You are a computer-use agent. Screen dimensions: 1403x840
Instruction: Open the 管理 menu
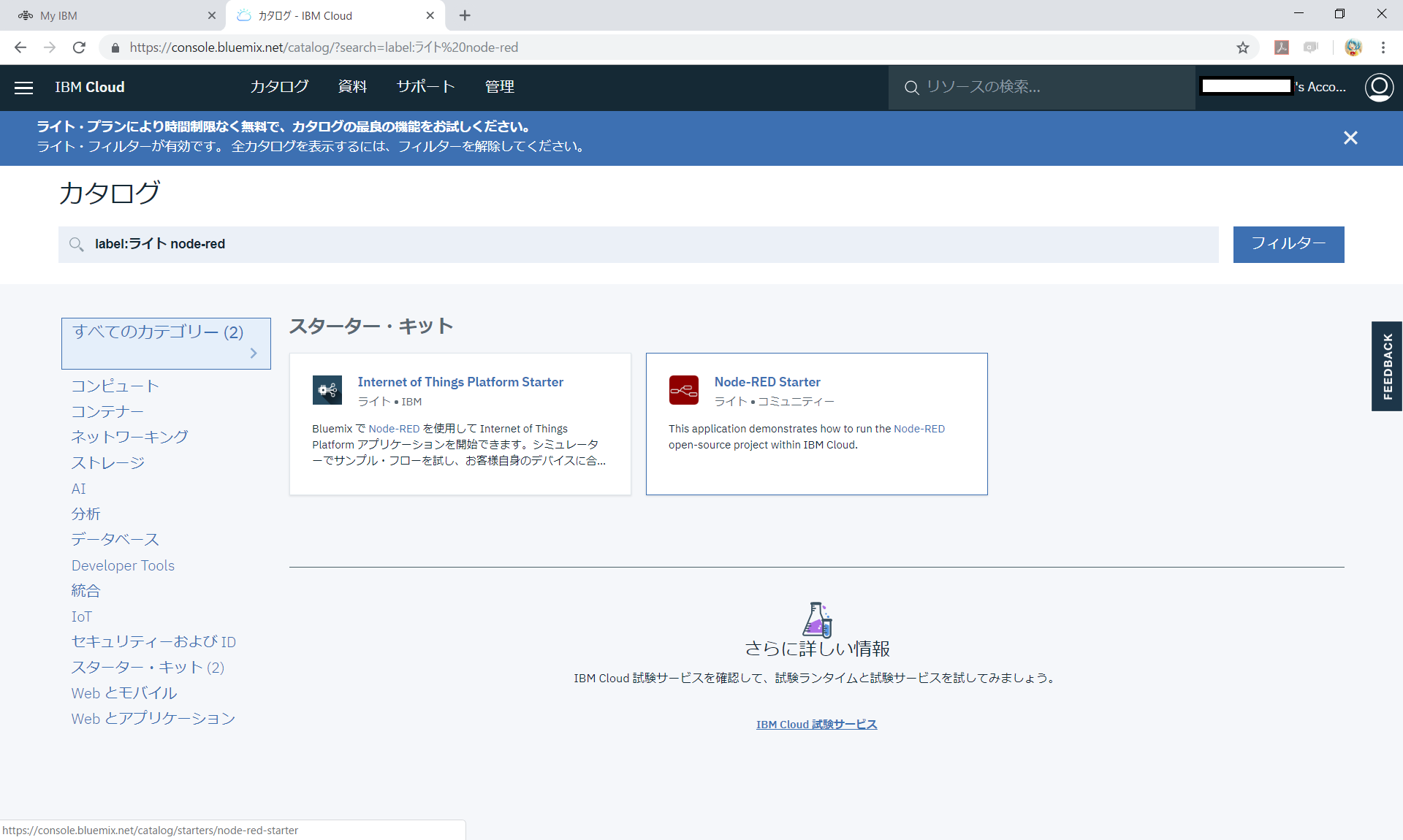[499, 87]
